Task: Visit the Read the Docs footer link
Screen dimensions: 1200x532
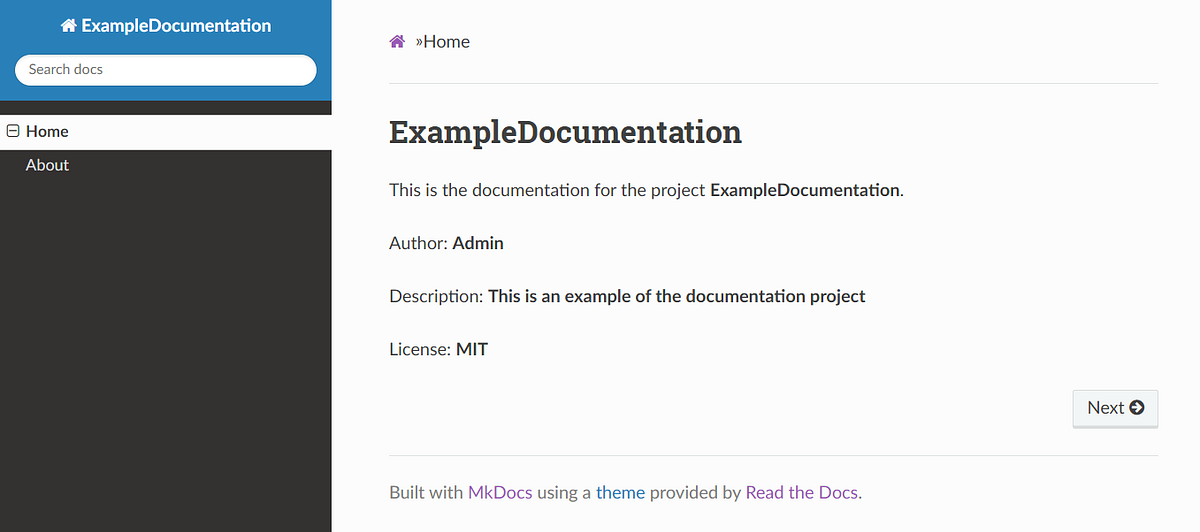Action: click(802, 492)
